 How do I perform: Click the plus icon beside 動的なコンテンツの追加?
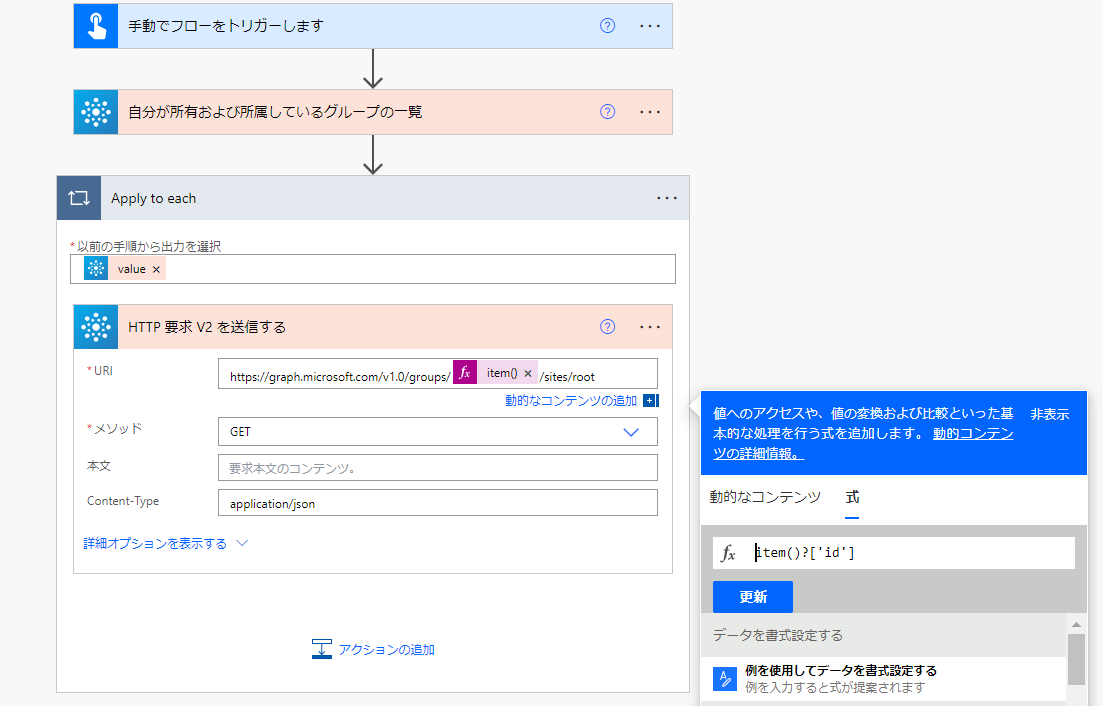(x=651, y=401)
